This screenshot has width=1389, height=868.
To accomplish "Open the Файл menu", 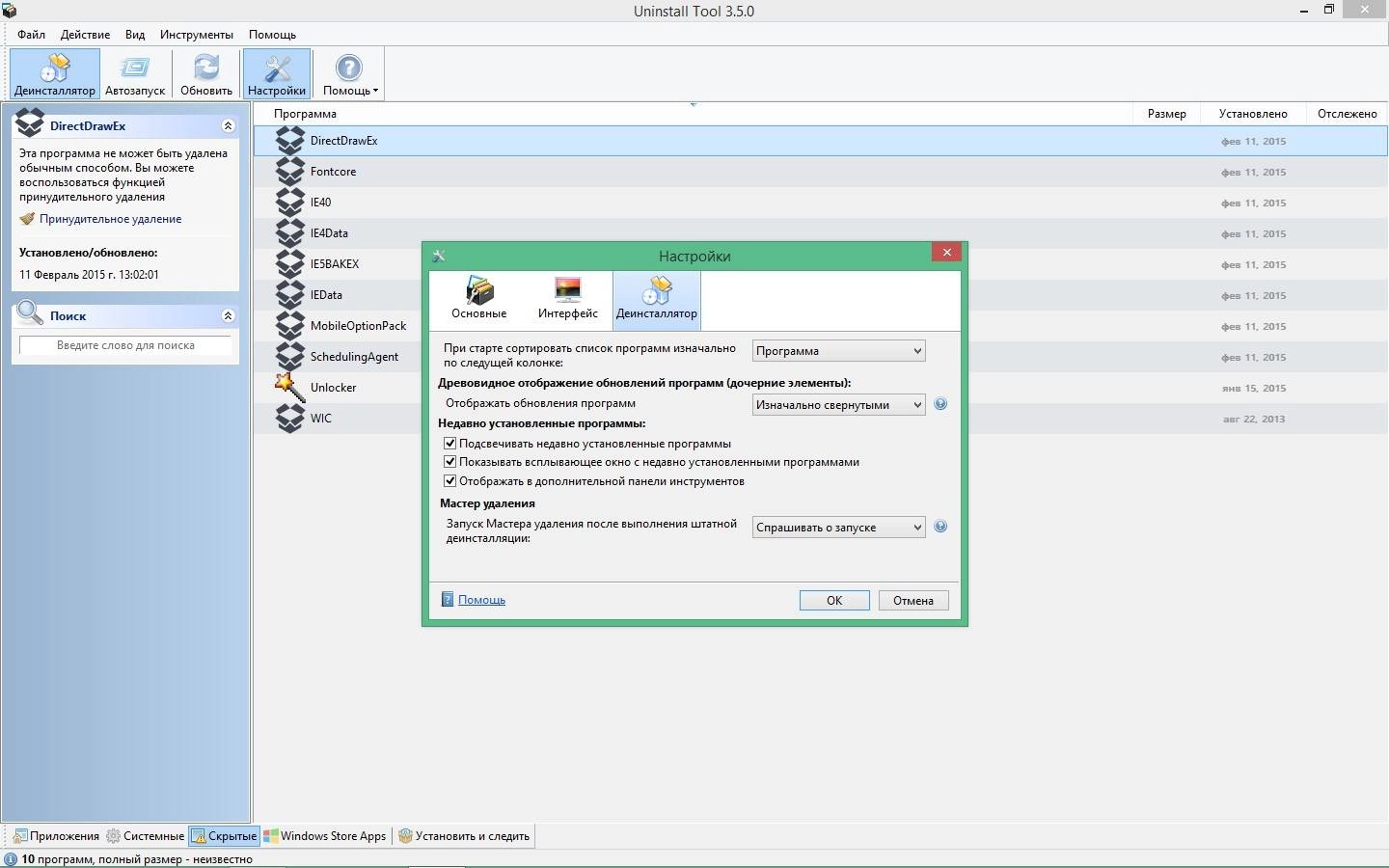I will coord(31,35).
